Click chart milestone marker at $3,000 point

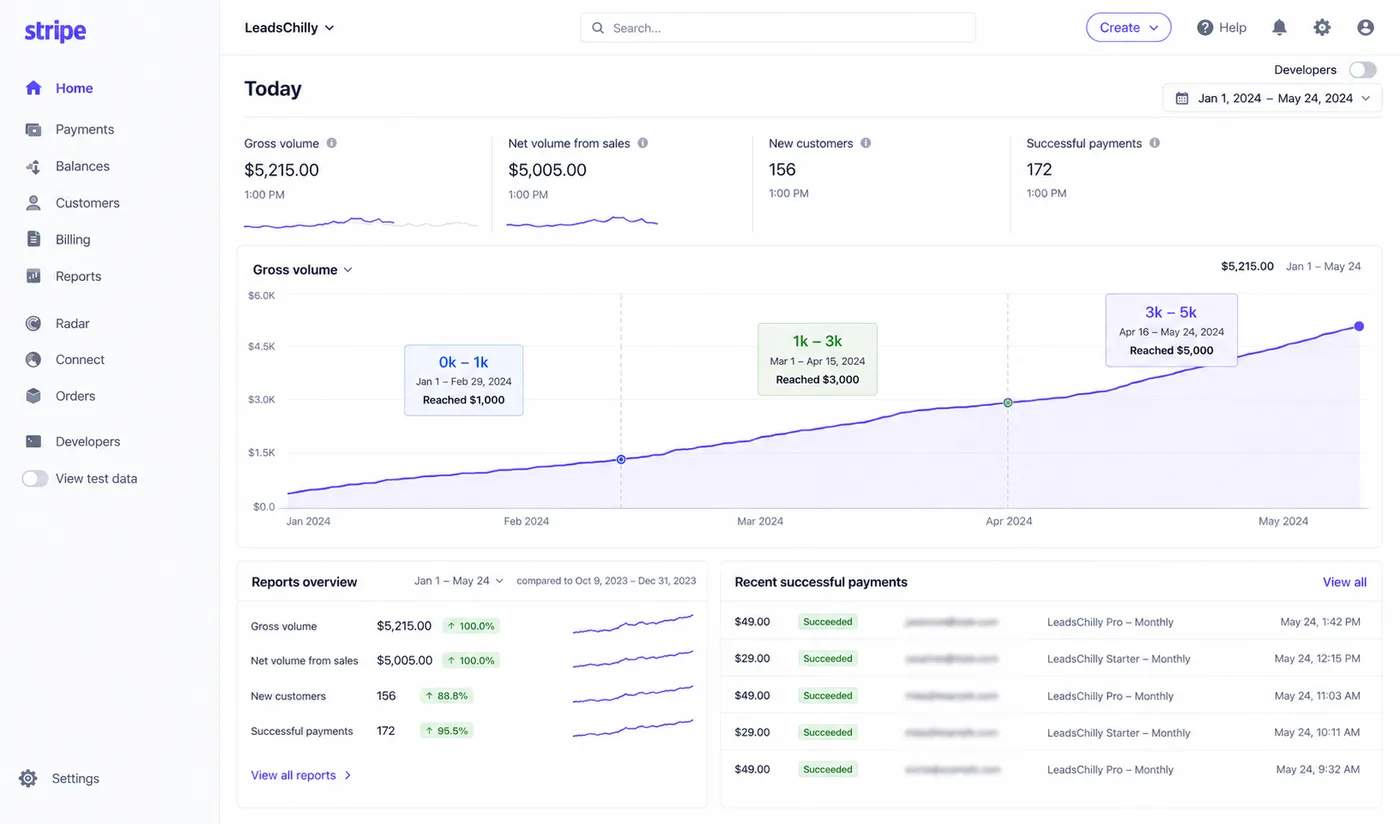click(1008, 402)
